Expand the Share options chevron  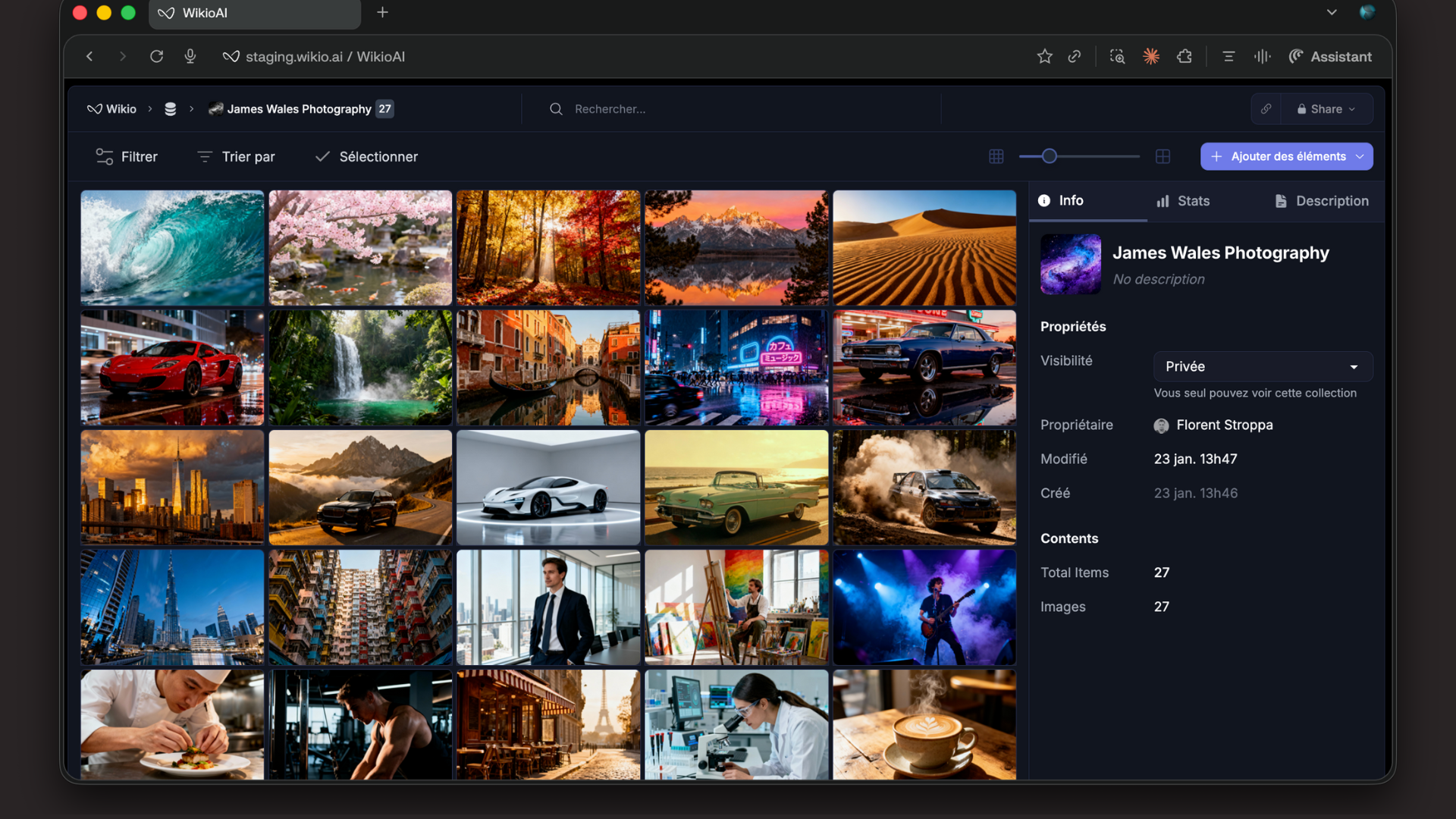pos(1353,108)
